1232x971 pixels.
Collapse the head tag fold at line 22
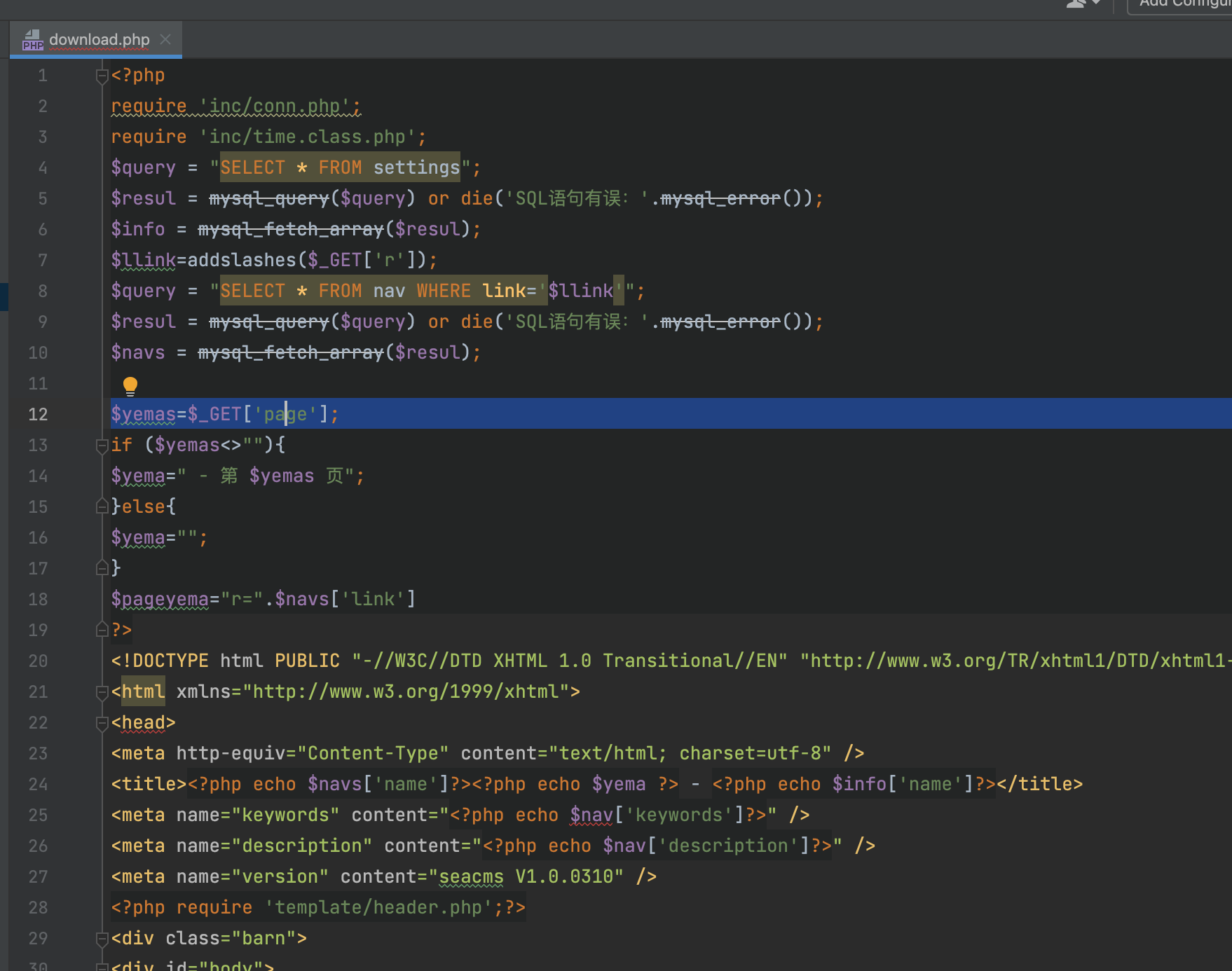point(102,723)
